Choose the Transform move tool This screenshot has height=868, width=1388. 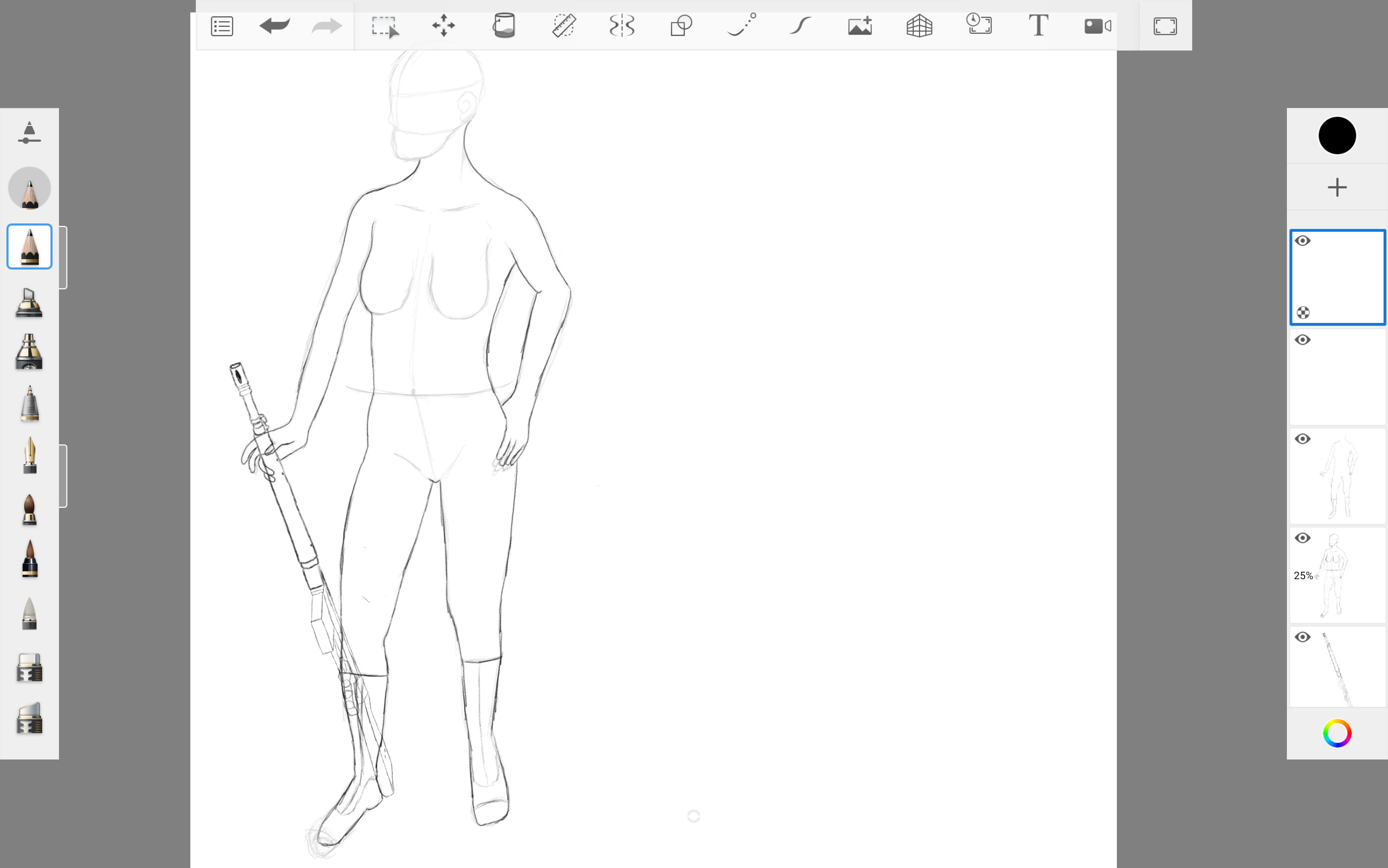[443, 26]
